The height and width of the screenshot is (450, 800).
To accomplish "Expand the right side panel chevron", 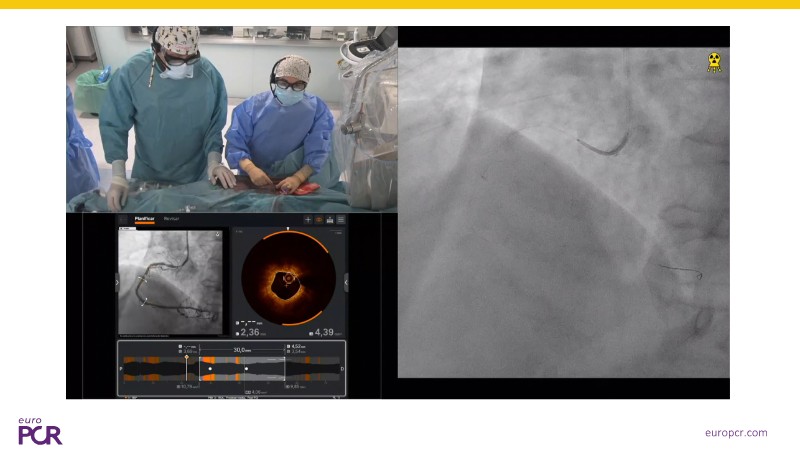I will [346, 283].
